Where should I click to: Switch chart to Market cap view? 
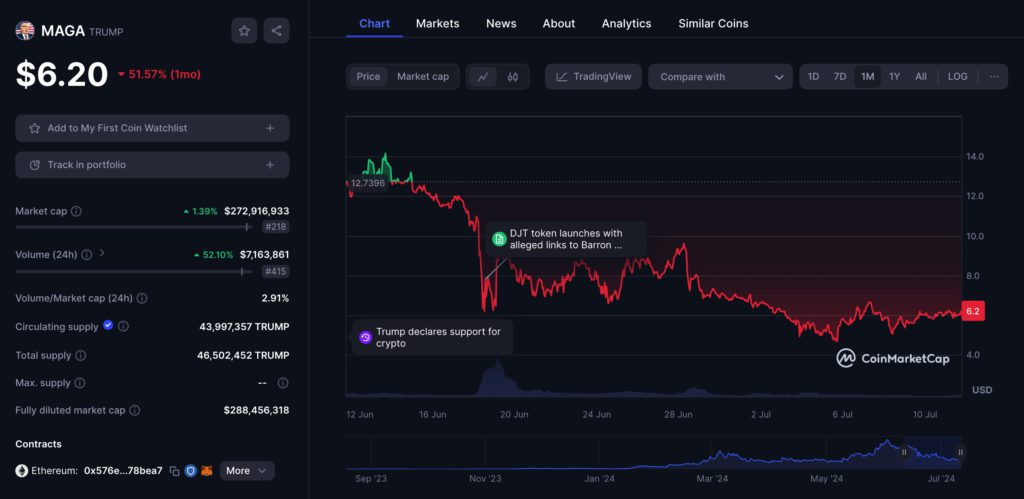click(423, 76)
